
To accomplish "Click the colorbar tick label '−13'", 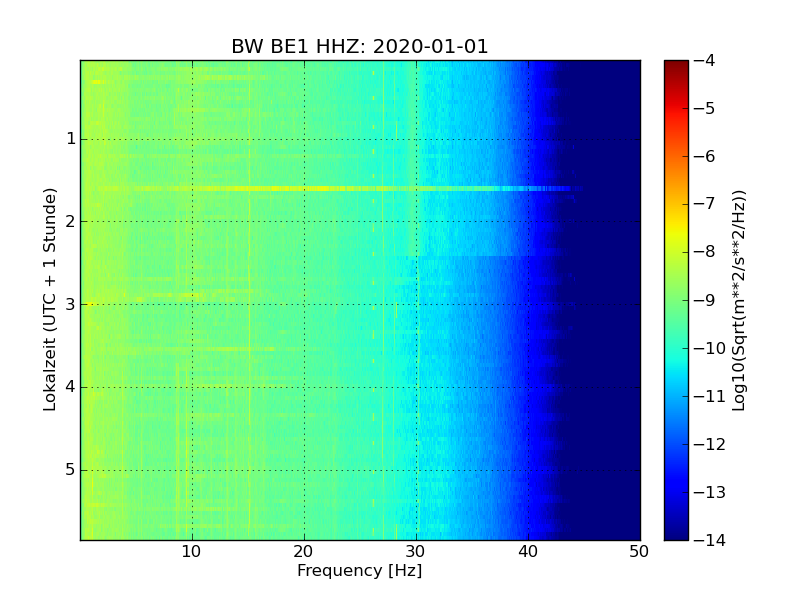I will point(710,492).
